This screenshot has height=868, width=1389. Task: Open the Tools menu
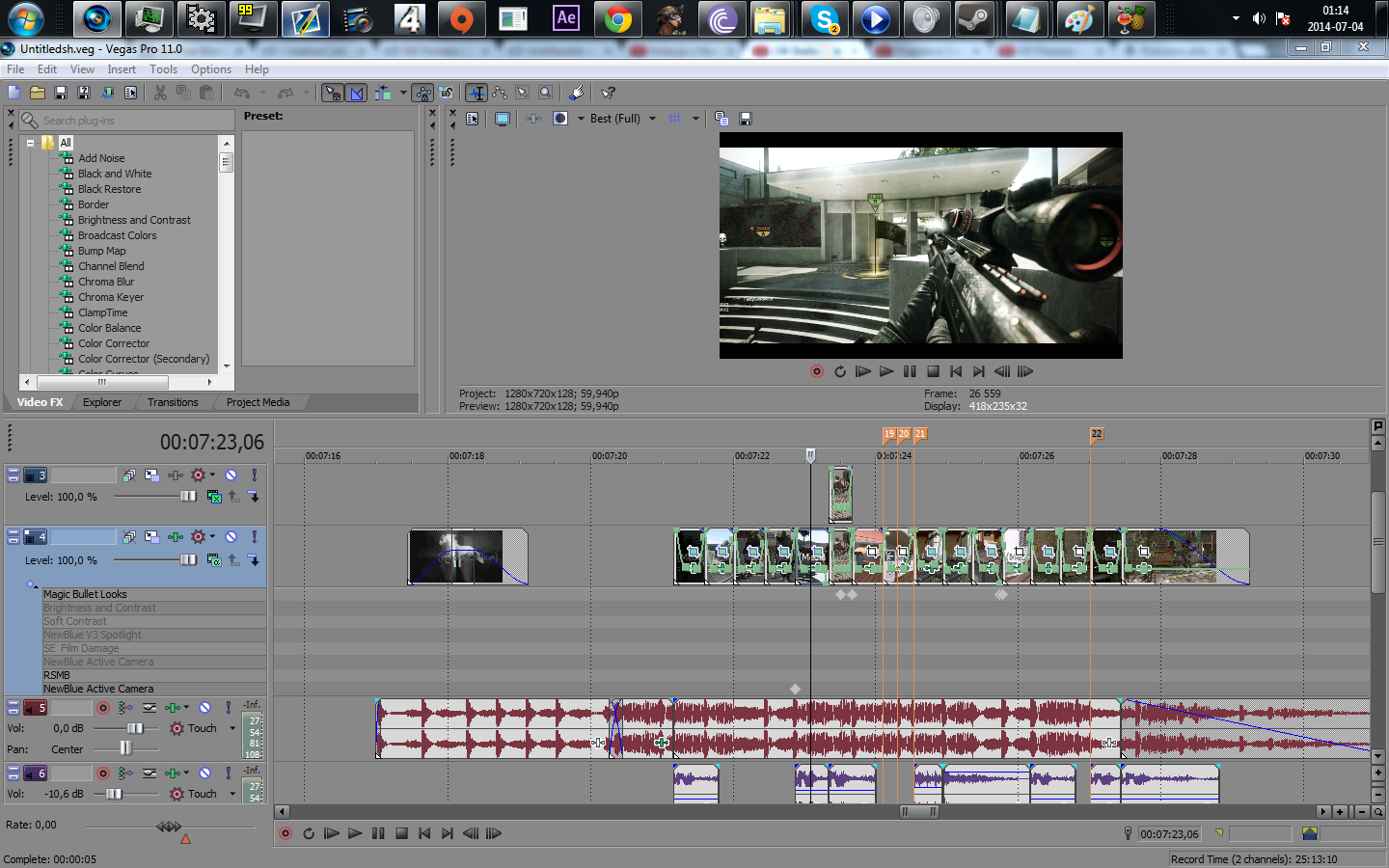163,69
